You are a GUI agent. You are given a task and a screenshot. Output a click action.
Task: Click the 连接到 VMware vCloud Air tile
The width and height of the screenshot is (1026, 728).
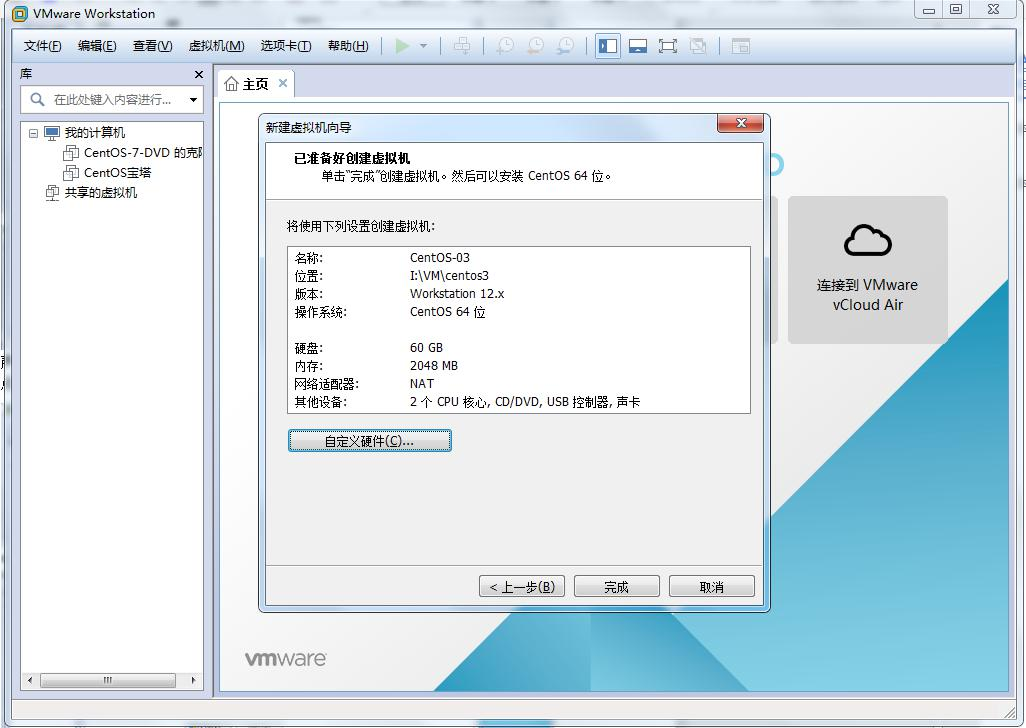tap(868, 269)
